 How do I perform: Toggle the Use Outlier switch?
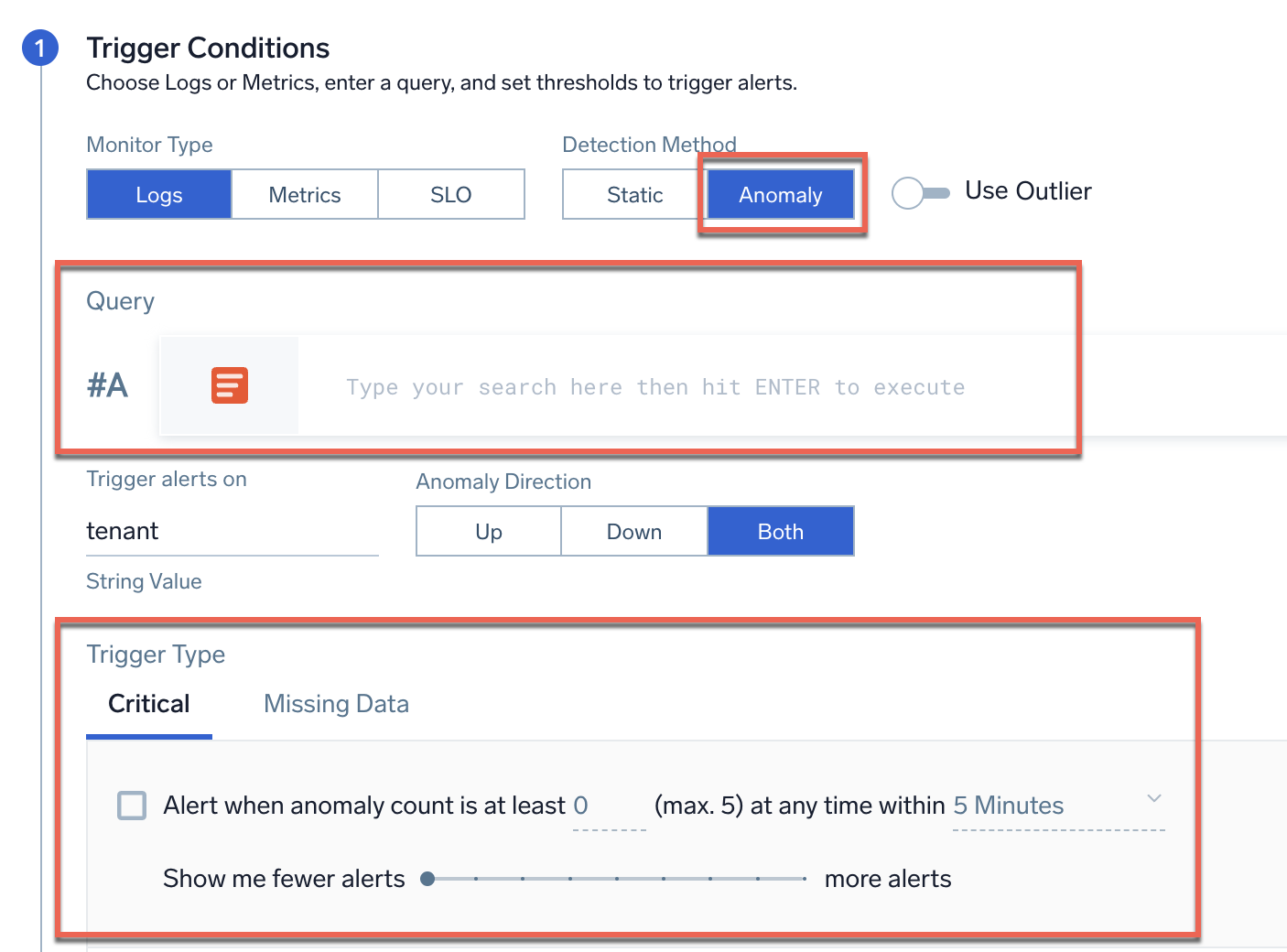[x=920, y=192]
